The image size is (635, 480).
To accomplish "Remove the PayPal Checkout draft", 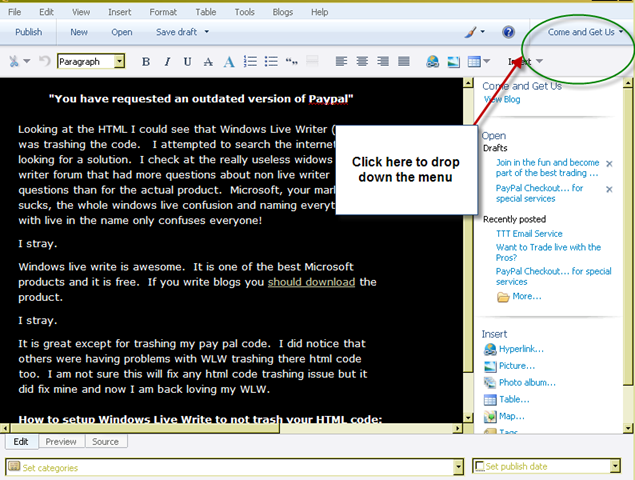I will 609,189.
